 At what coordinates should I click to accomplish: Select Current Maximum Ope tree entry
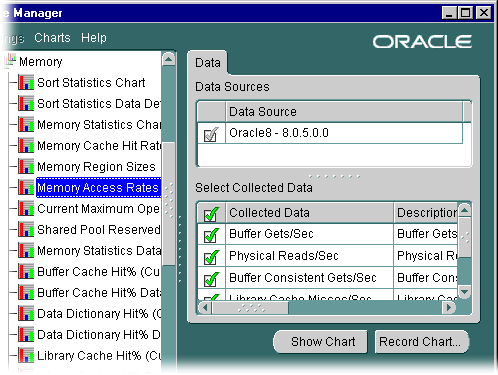98,209
